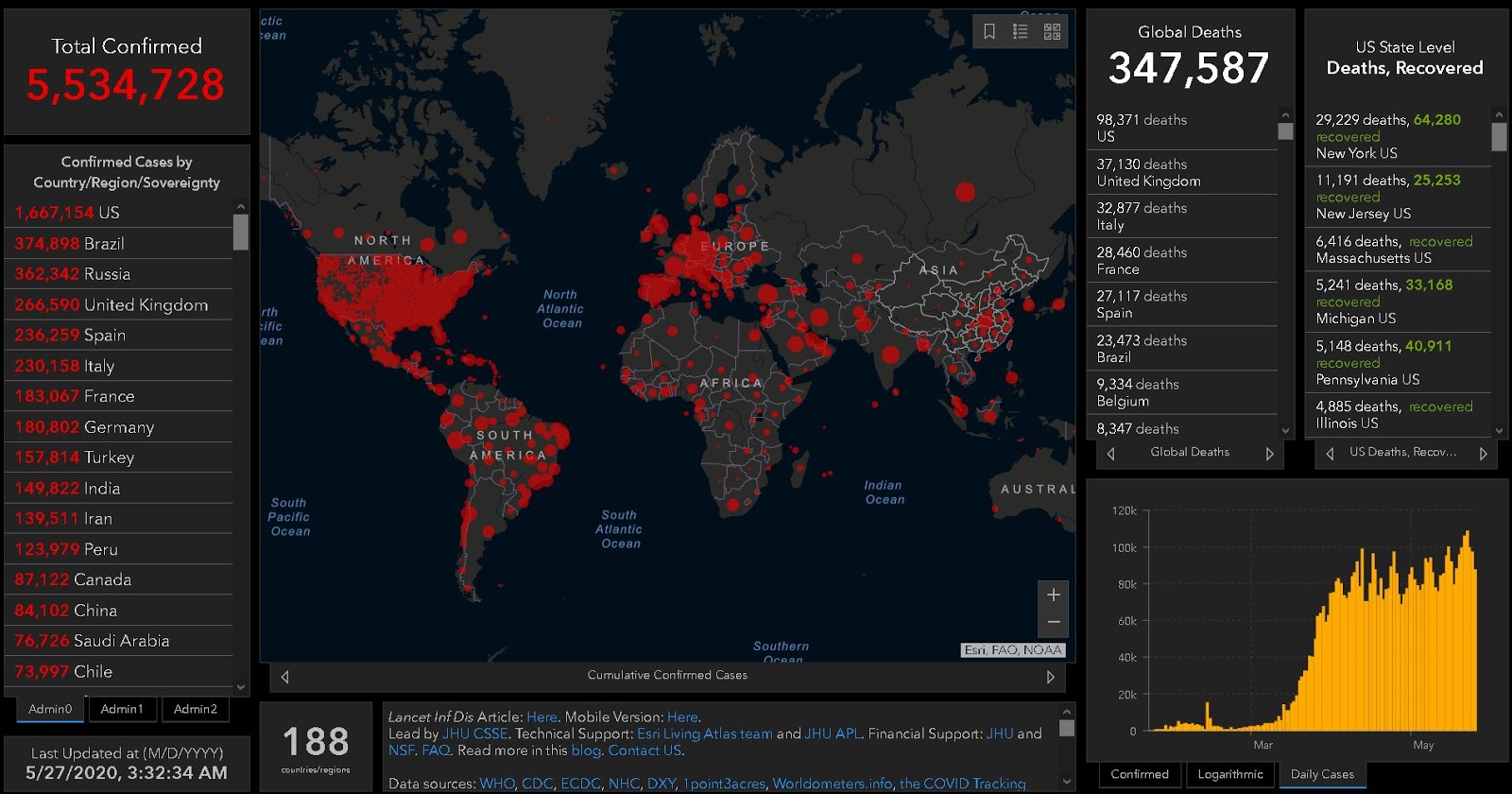This screenshot has width=1512, height=794.
Task: Select 266,590 United Kingdom row
Action: tap(119, 304)
